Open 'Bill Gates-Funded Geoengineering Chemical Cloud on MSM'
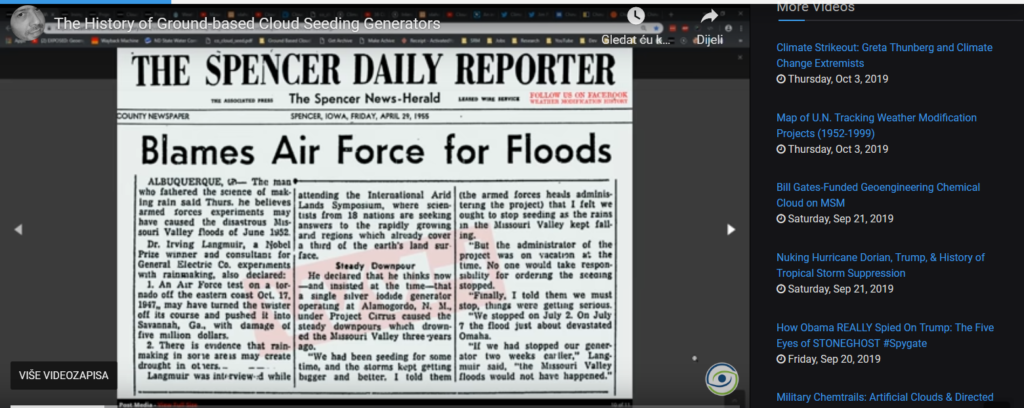 (x=878, y=195)
